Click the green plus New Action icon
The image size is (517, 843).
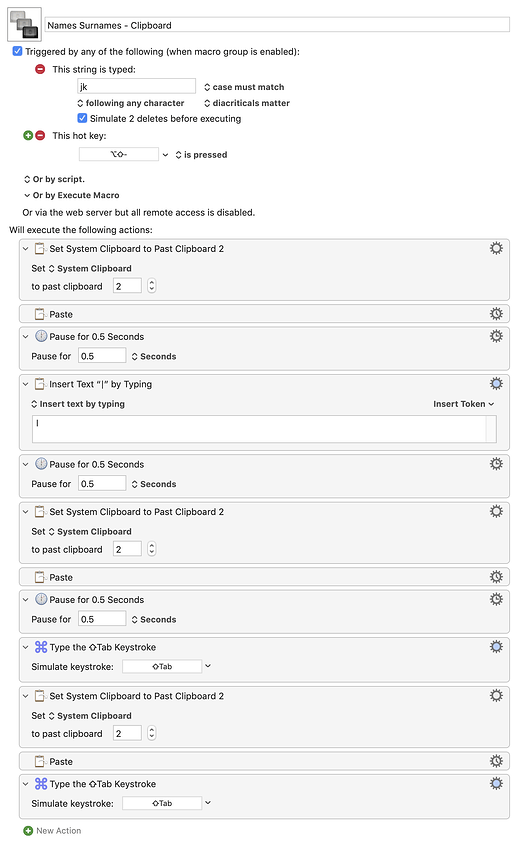tap(28, 831)
